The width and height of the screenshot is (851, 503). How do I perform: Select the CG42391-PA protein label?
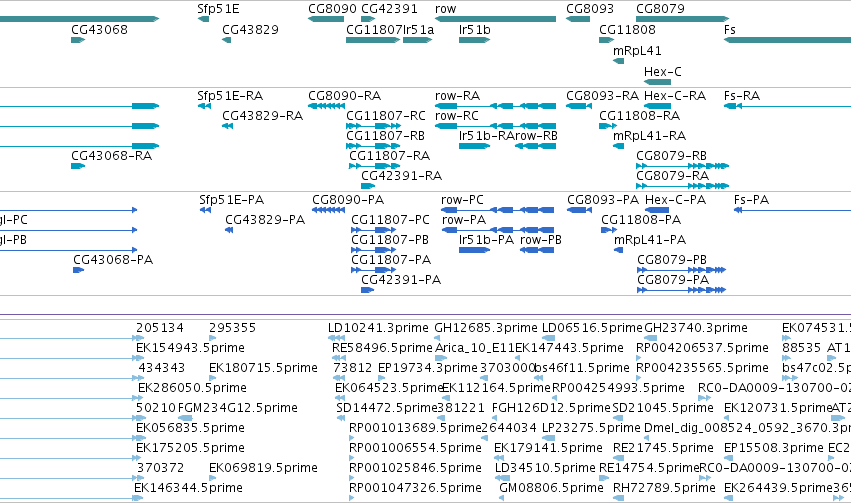401,281
